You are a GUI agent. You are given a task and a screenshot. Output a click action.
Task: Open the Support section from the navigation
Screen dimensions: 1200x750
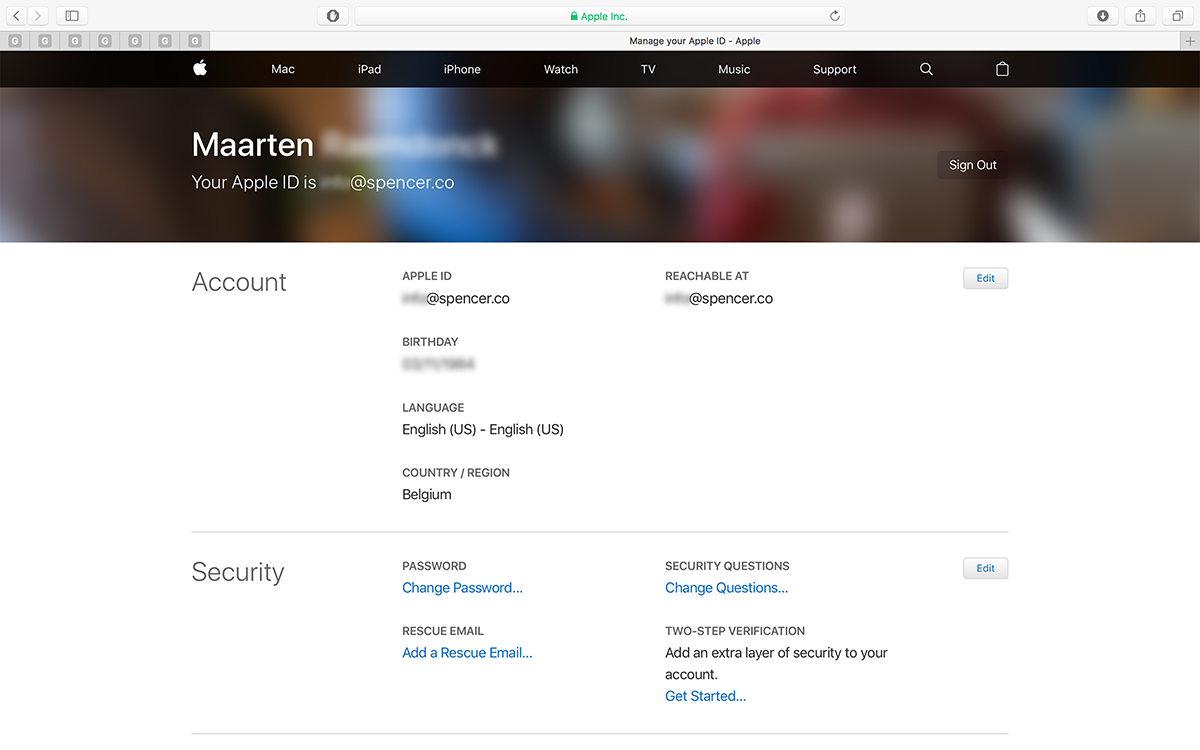coord(834,69)
